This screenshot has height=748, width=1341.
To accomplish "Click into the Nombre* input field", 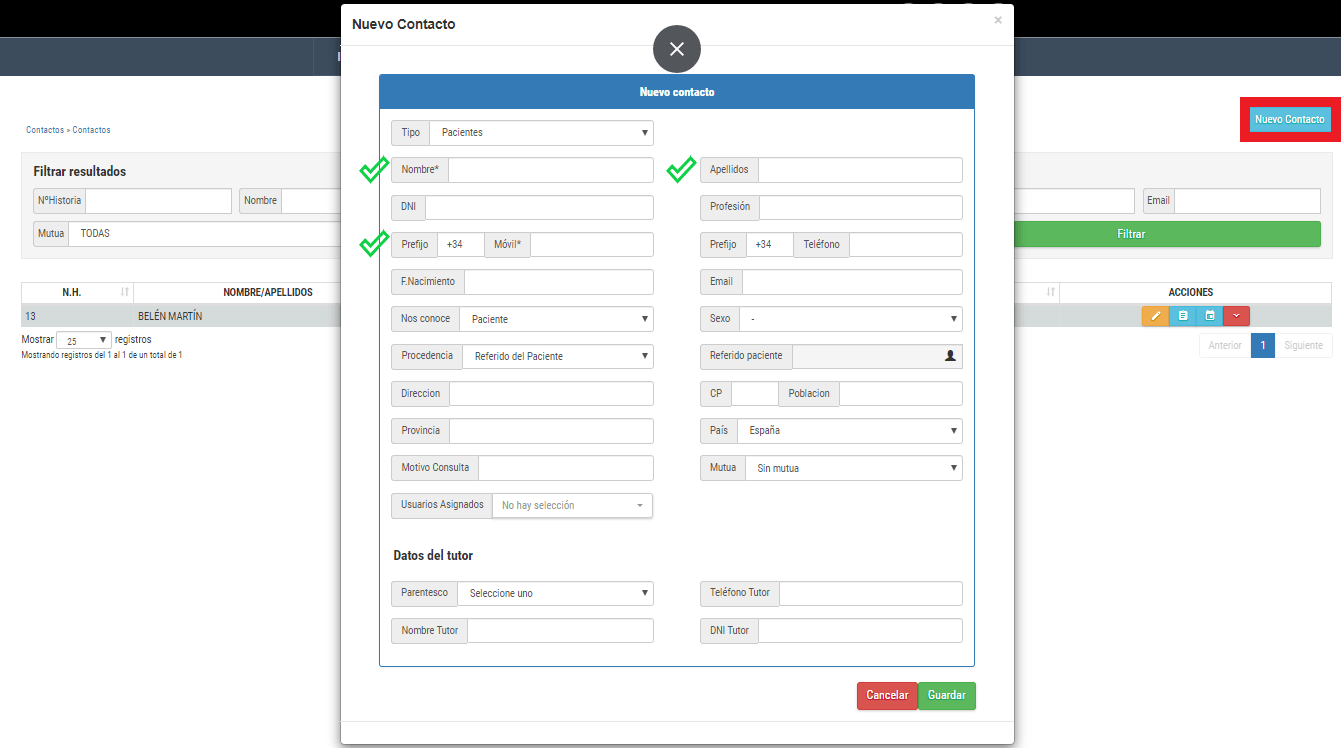I will (550, 170).
